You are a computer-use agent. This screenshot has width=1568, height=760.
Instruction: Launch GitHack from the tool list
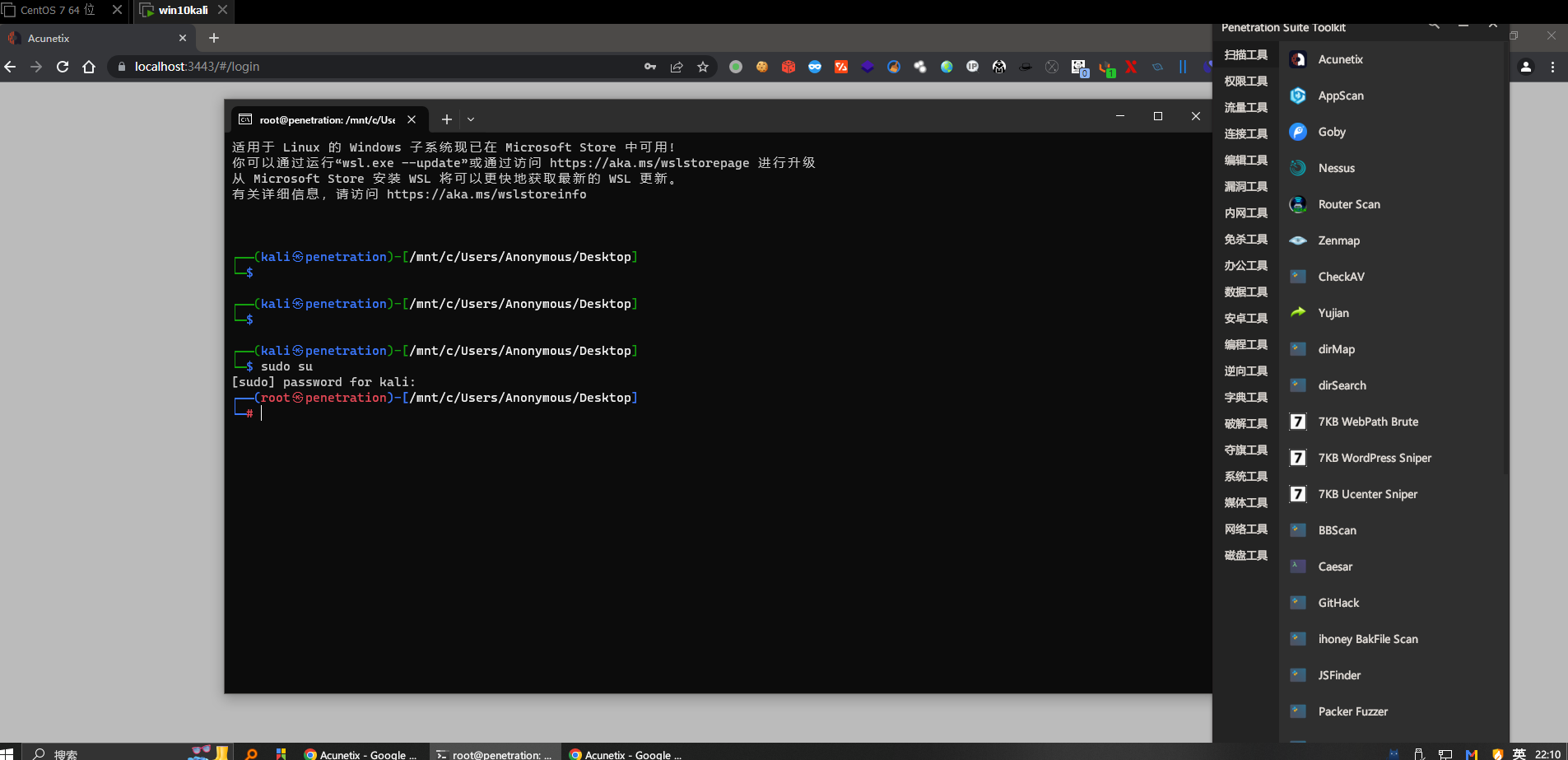[x=1338, y=603]
